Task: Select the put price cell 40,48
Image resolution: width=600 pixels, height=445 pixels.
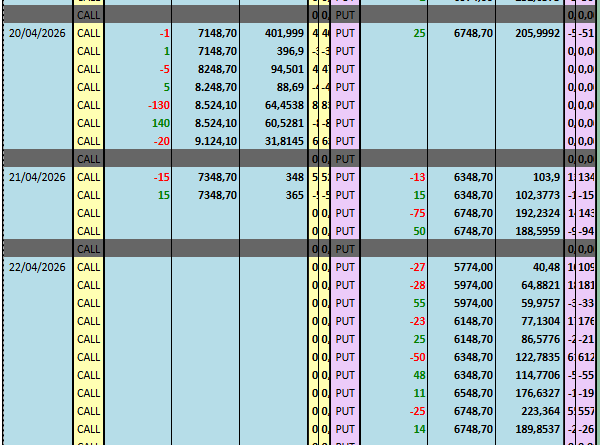Action: coord(530,267)
